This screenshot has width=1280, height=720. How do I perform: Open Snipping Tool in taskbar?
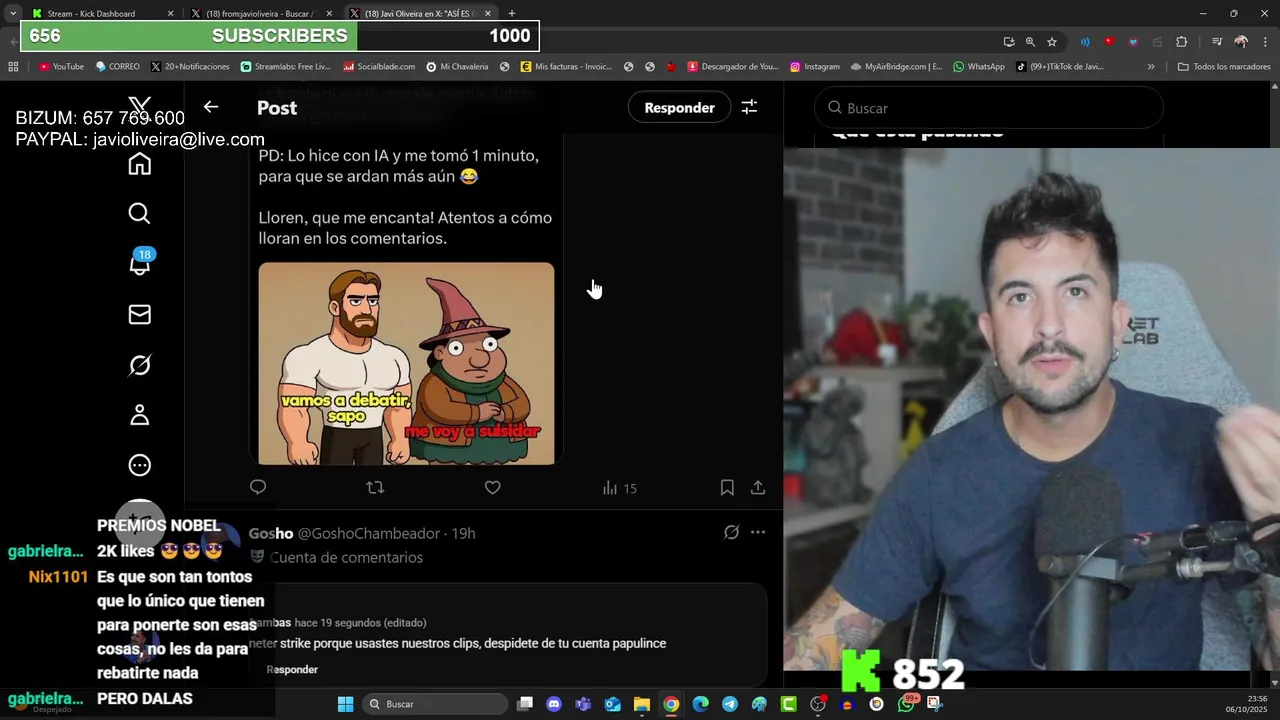point(935,704)
